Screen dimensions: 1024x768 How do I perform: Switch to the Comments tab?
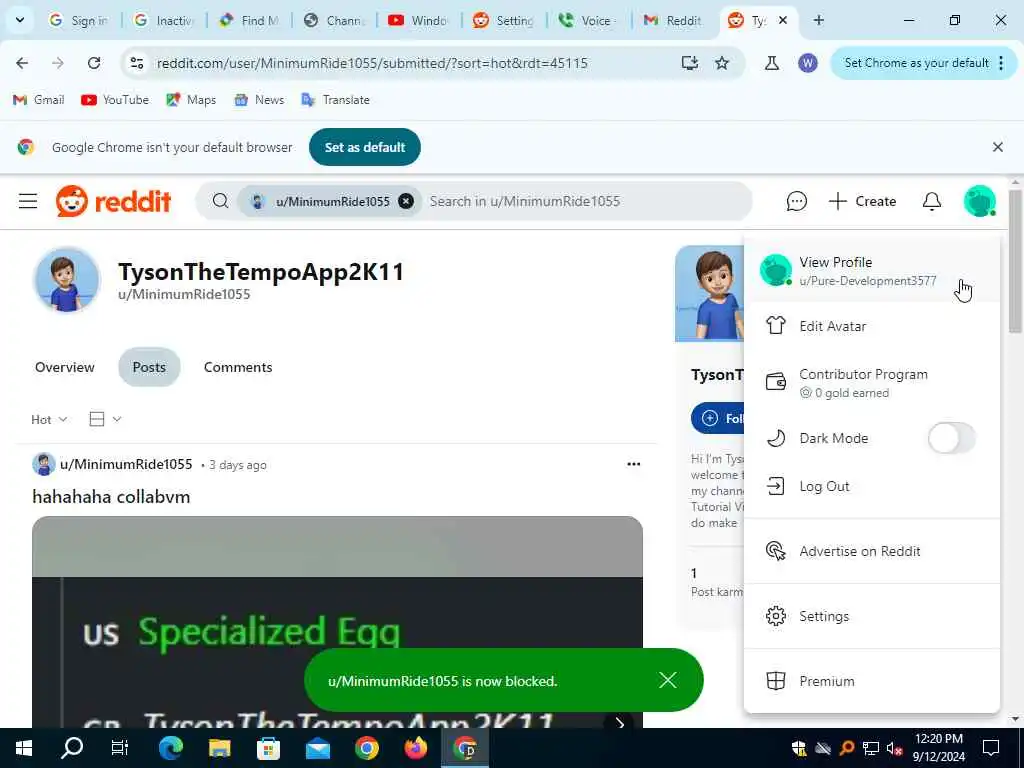point(238,367)
